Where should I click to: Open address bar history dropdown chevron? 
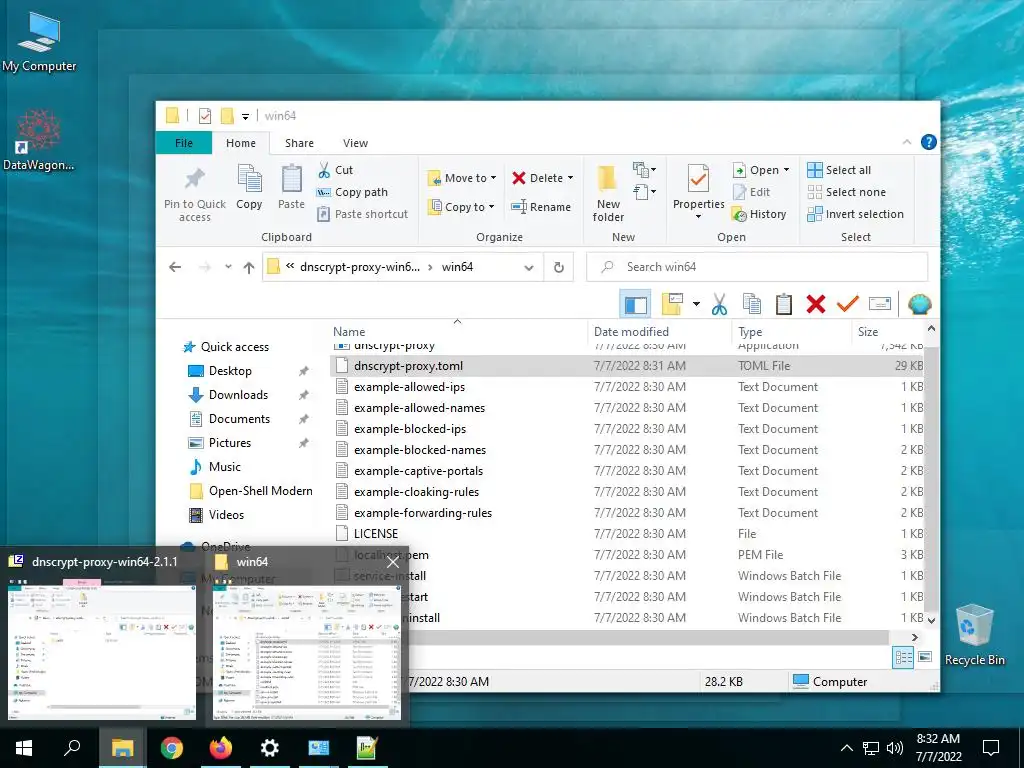tap(529, 267)
